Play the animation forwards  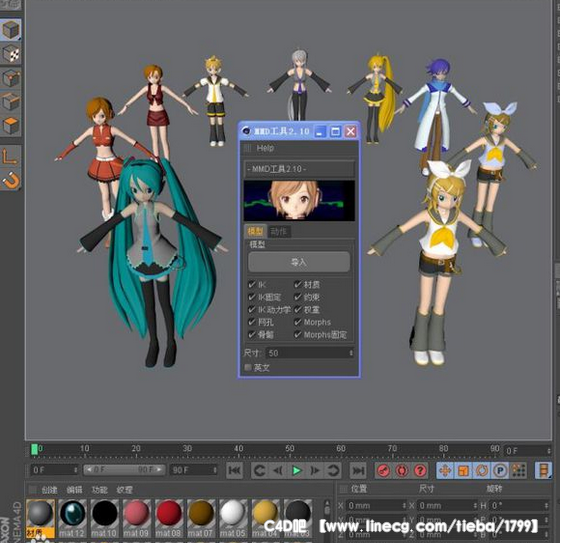[x=297, y=470]
